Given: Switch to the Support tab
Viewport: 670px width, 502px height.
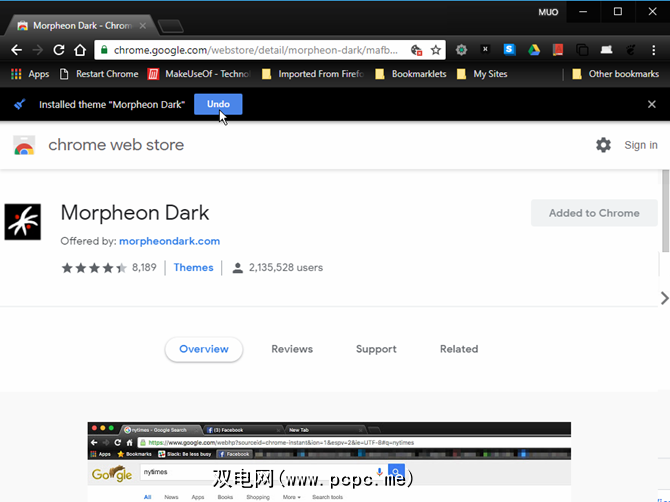Looking at the screenshot, I should click(376, 349).
